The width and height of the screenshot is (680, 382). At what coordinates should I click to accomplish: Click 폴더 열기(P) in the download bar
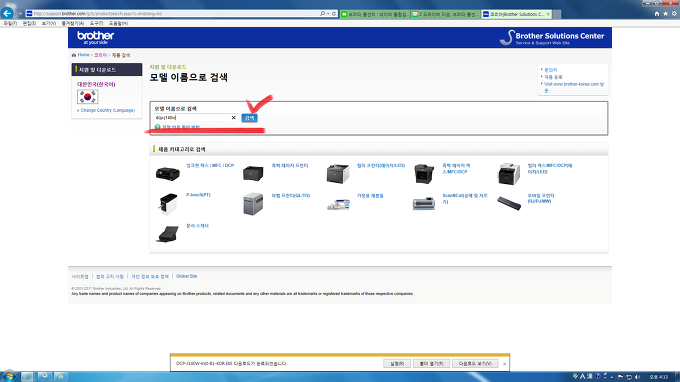431,364
